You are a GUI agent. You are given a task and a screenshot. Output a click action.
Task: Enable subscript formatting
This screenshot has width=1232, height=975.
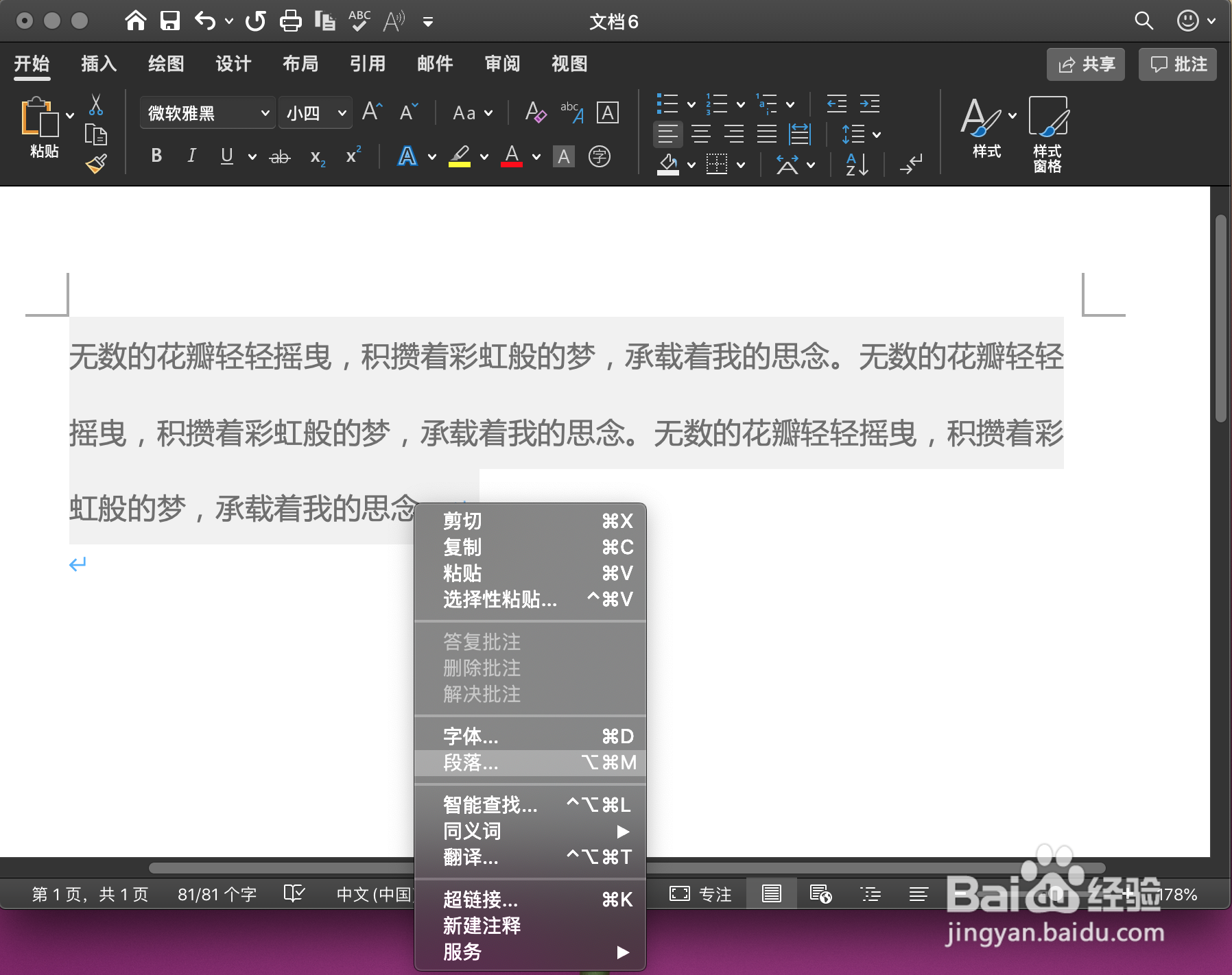[x=316, y=158]
